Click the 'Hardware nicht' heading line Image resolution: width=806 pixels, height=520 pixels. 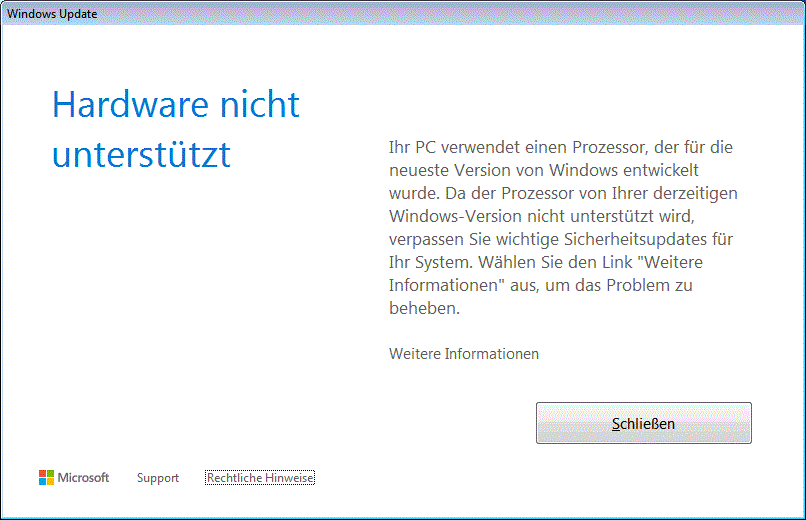tap(176, 104)
